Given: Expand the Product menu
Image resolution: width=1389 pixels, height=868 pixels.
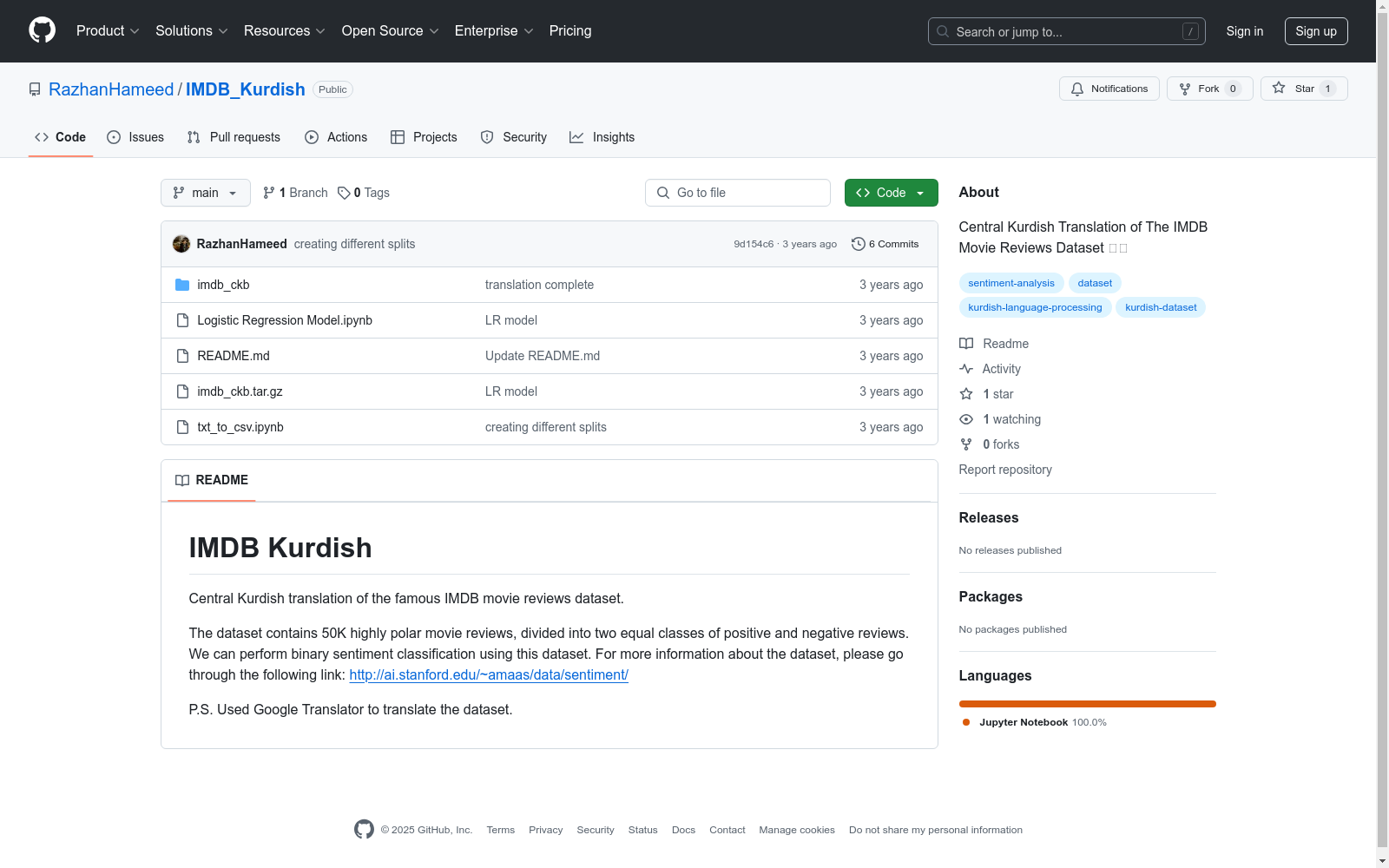Looking at the screenshot, I should tap(108, 31).
